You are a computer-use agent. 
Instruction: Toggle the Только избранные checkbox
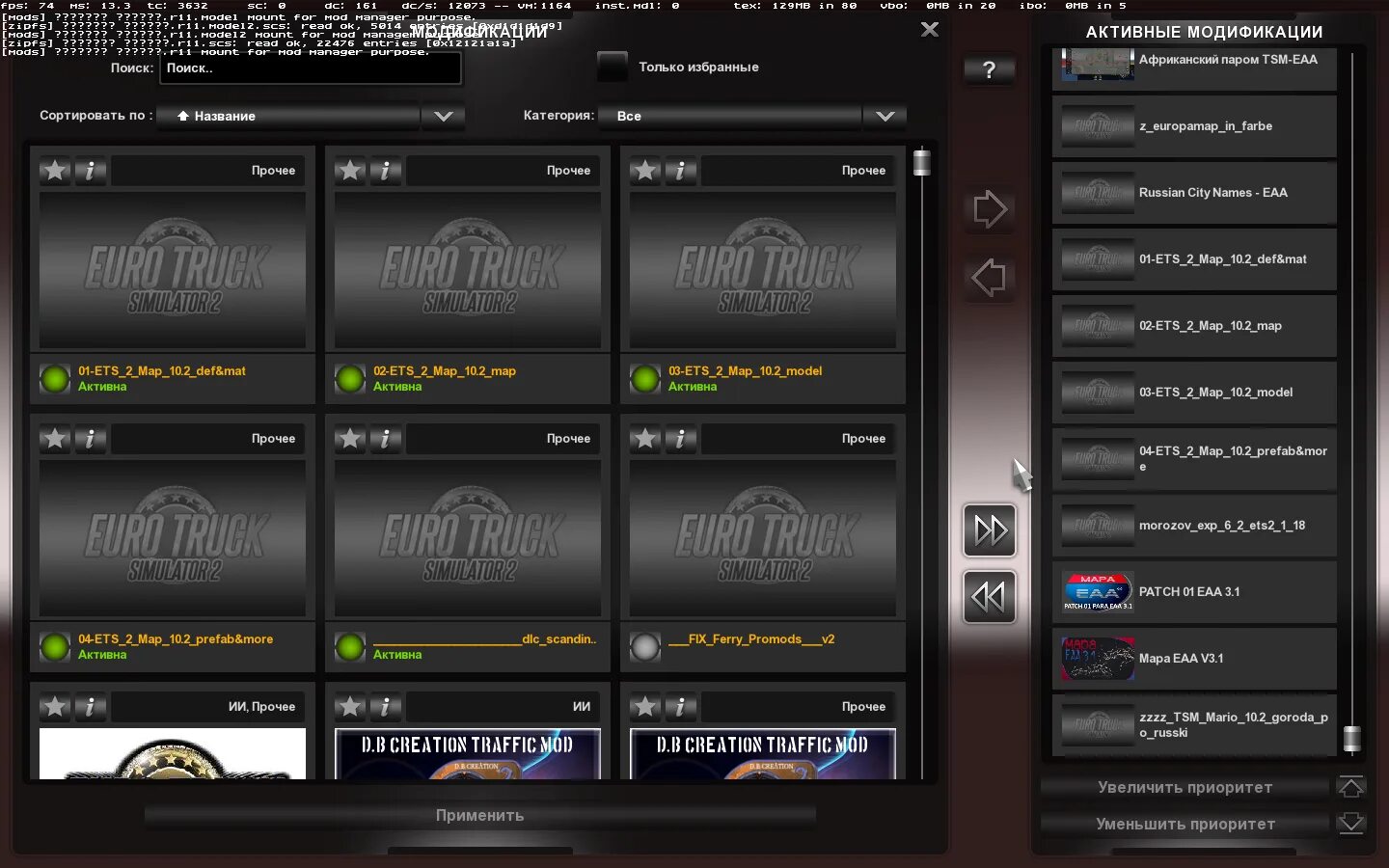point(612,67)
